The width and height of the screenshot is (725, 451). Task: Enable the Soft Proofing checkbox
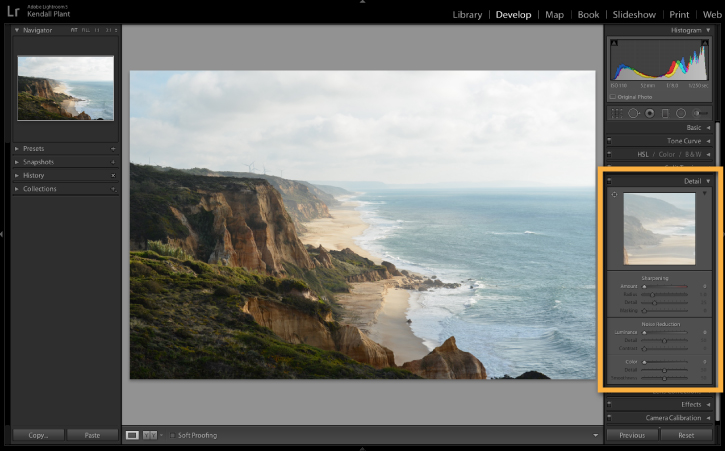(x=172, y=435)
